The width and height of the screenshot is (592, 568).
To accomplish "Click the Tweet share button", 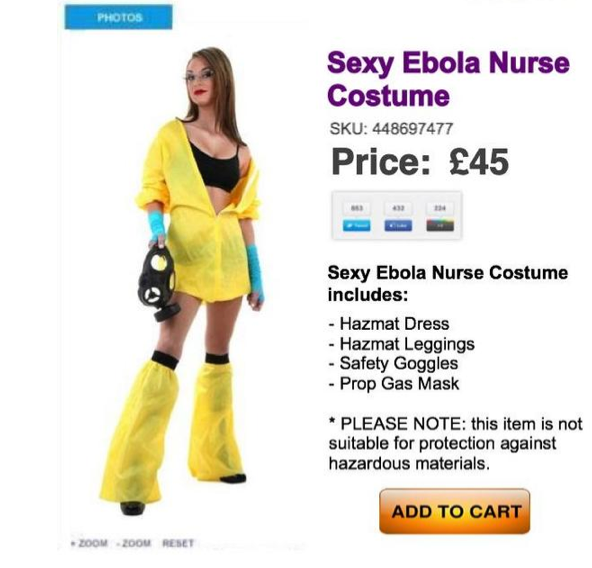I will [356, 225].
